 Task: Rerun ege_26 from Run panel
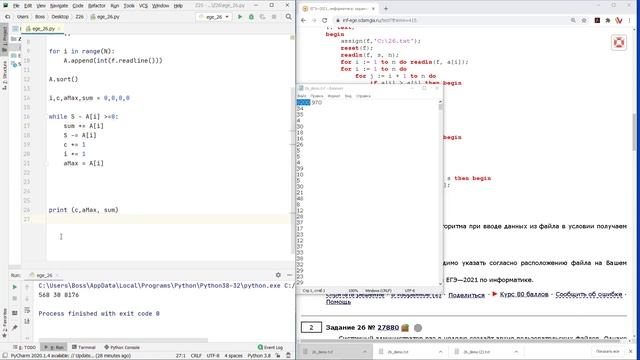click(15, 287)
